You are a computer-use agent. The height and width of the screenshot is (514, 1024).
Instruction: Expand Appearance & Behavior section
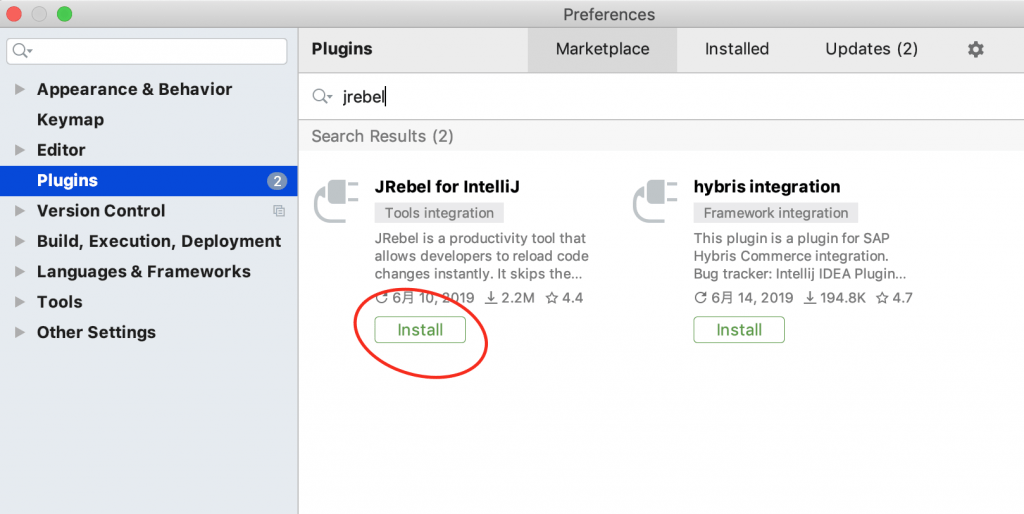[x=20, y=90]
